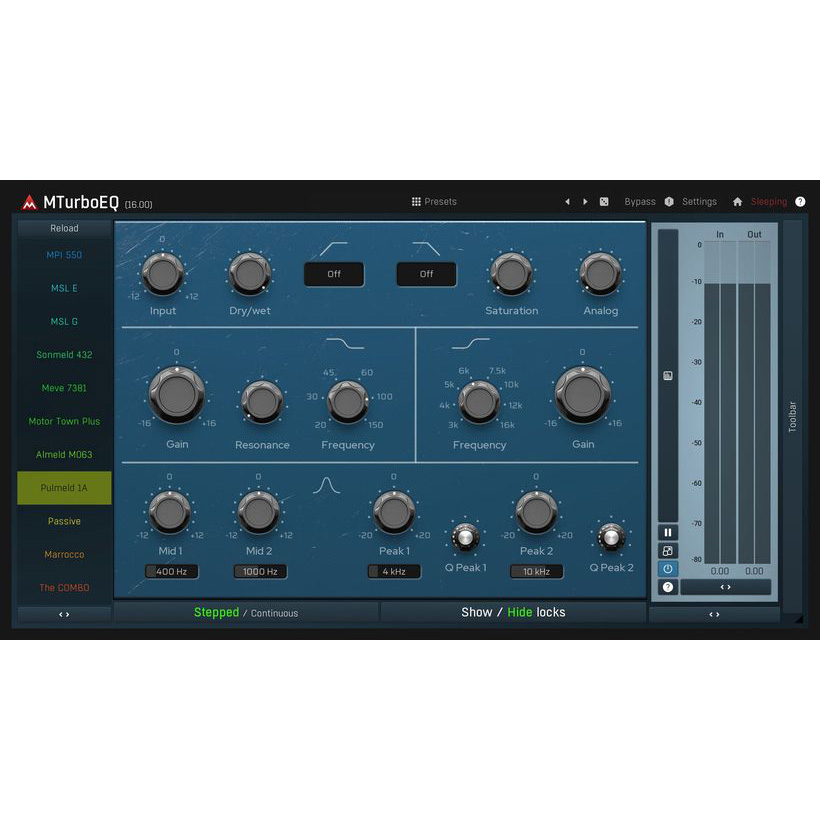Click the Resonance knob
The height and width of the screenshot is (820, 820).
click(262, 402)
